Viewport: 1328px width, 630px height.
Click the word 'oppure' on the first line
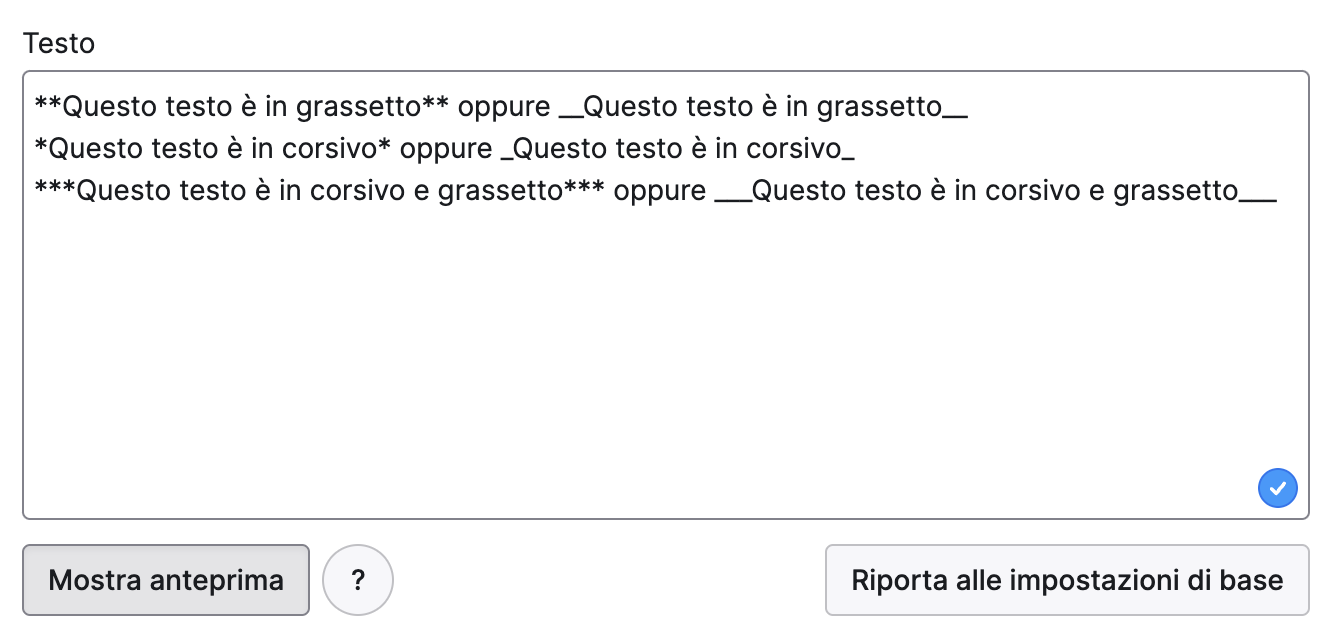pos(504,106)
